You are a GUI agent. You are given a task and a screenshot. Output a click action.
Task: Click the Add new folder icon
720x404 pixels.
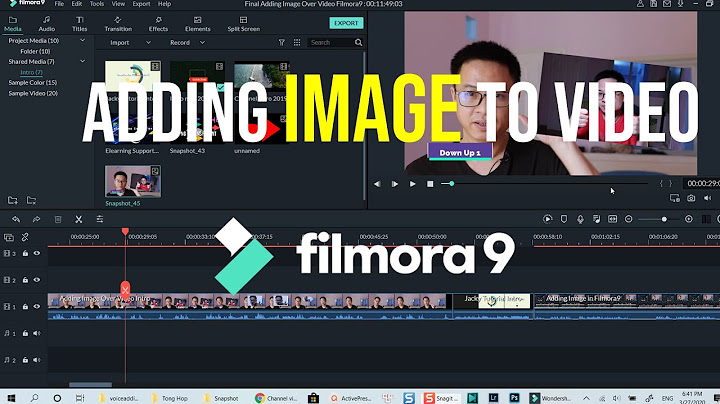pos(13,200)
